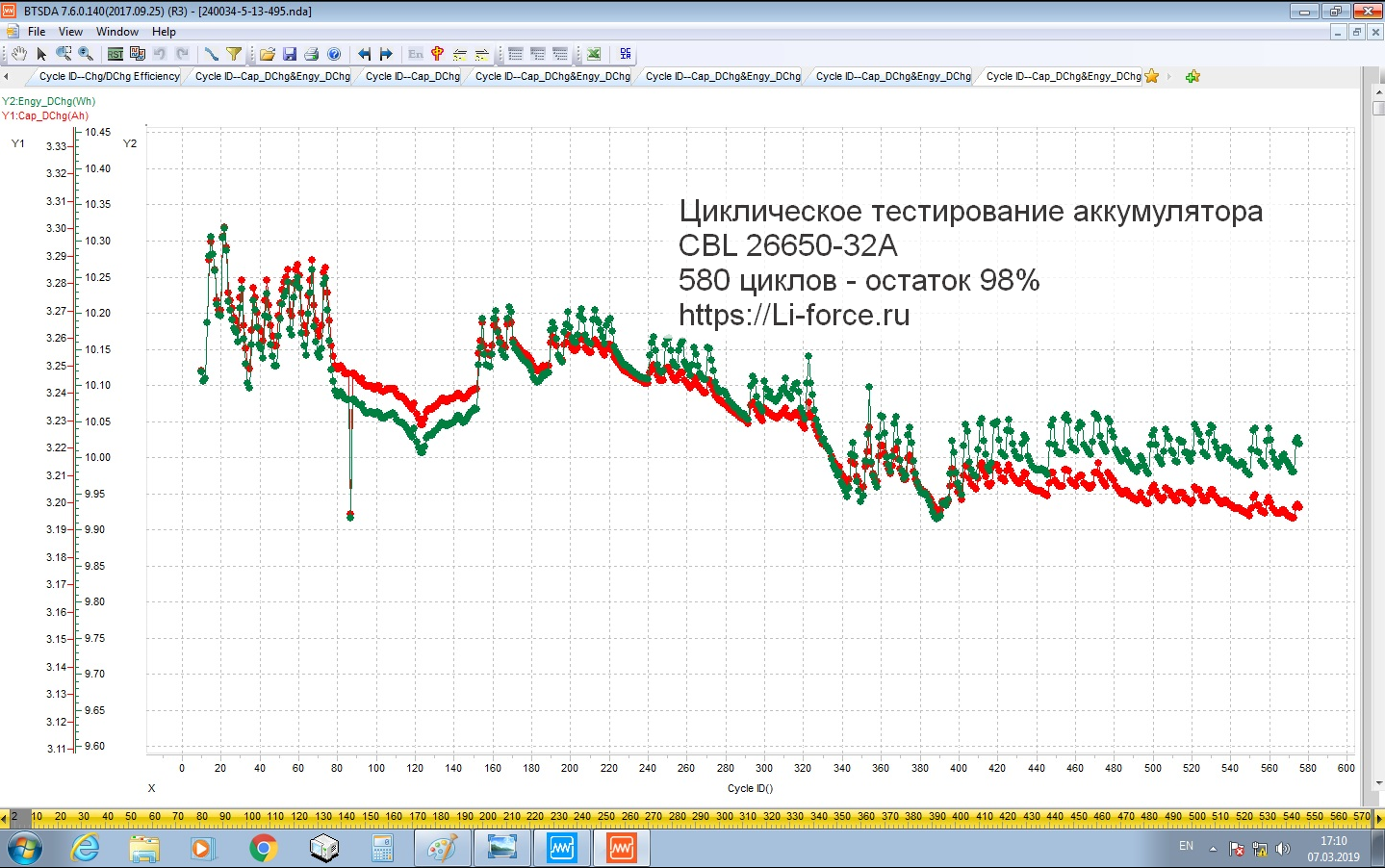This screenshot has width=1385, height=868.
Task: Restore down the inner document window
Action: click(x=1357, y=32)
